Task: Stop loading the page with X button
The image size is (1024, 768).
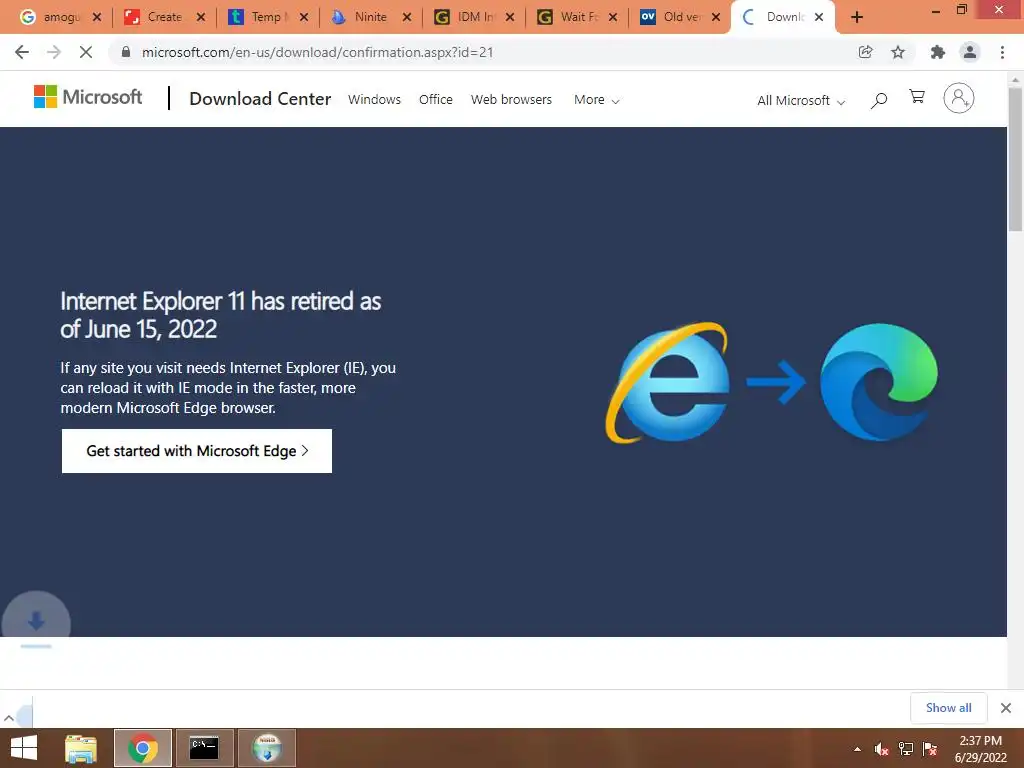Action: click(86, 52)
